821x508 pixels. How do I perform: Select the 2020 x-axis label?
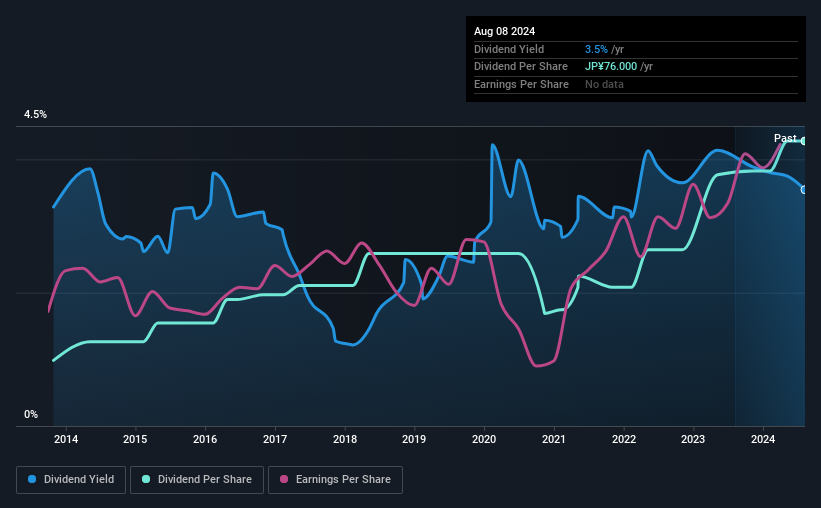point(484,439)
